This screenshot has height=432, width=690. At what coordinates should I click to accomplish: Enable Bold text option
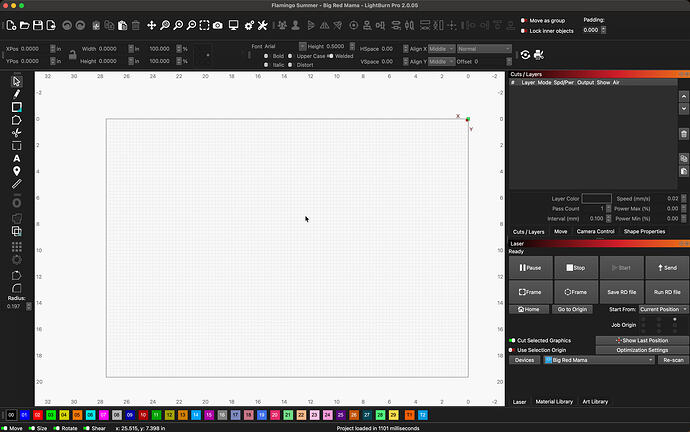(x=266, y=56)
